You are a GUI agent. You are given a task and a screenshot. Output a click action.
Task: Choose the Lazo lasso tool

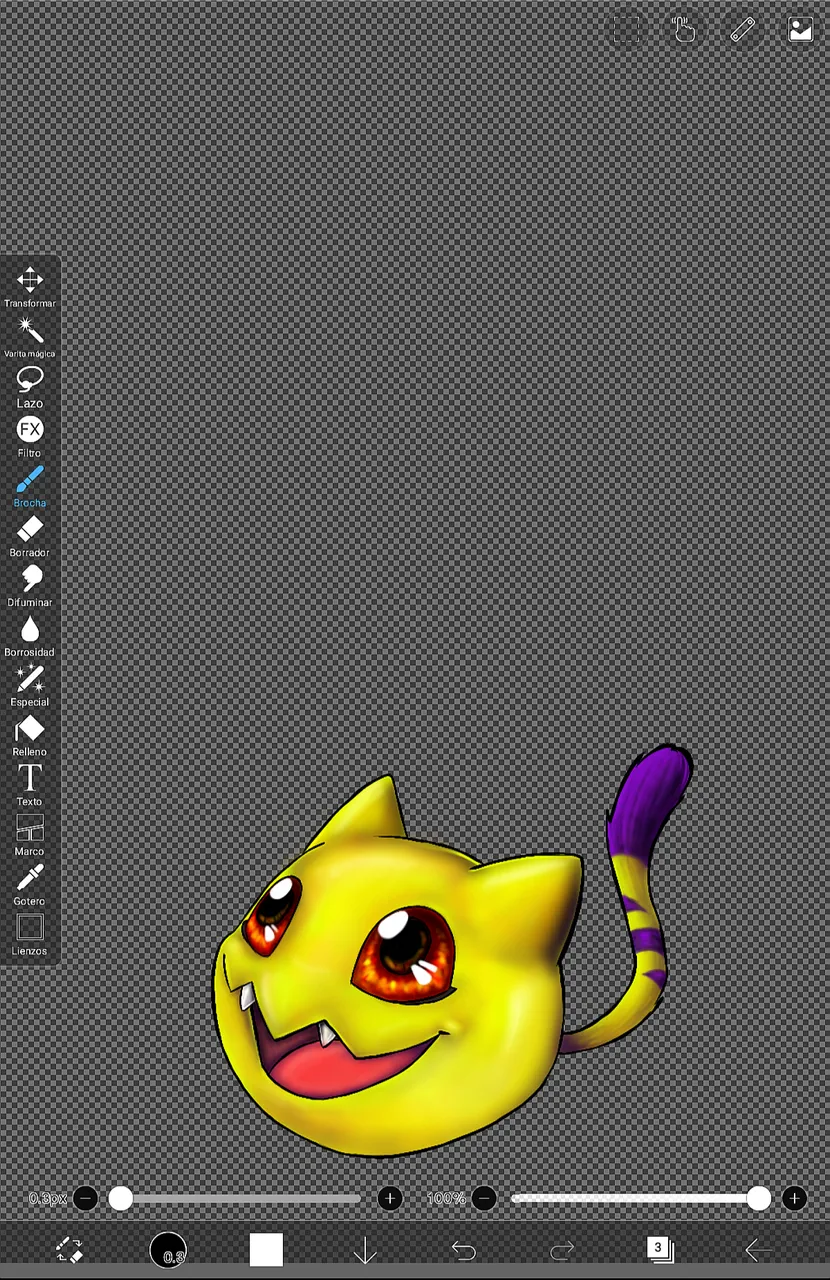[30, 387]
